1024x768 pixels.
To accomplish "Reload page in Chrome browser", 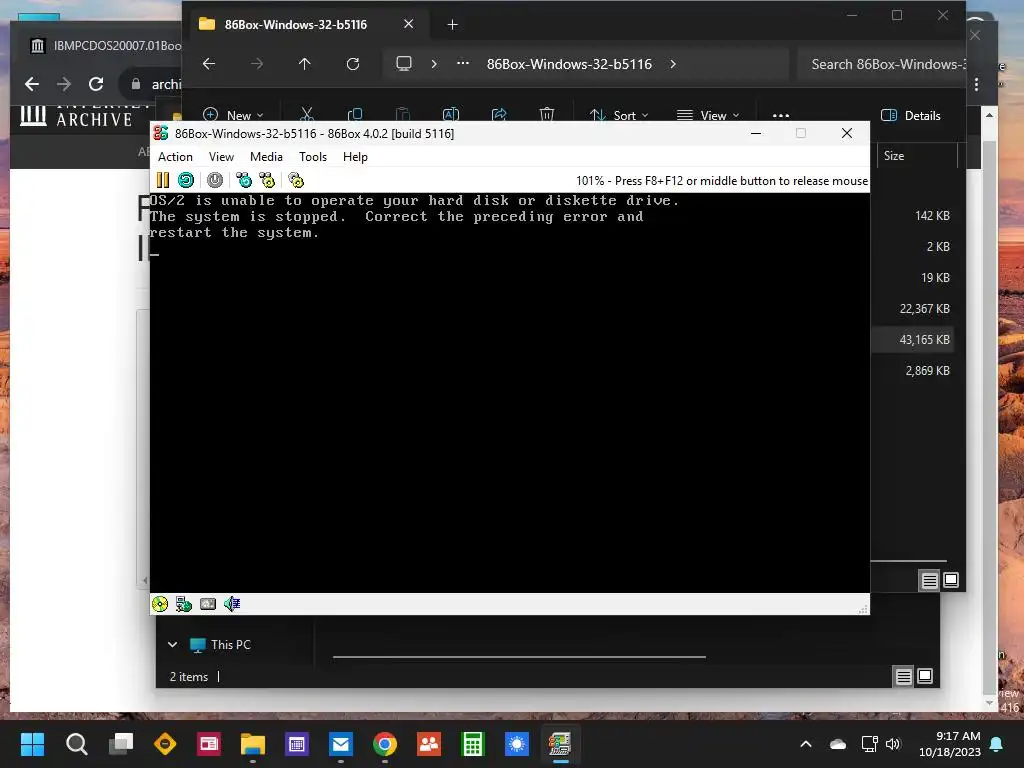I will point(96,84).
